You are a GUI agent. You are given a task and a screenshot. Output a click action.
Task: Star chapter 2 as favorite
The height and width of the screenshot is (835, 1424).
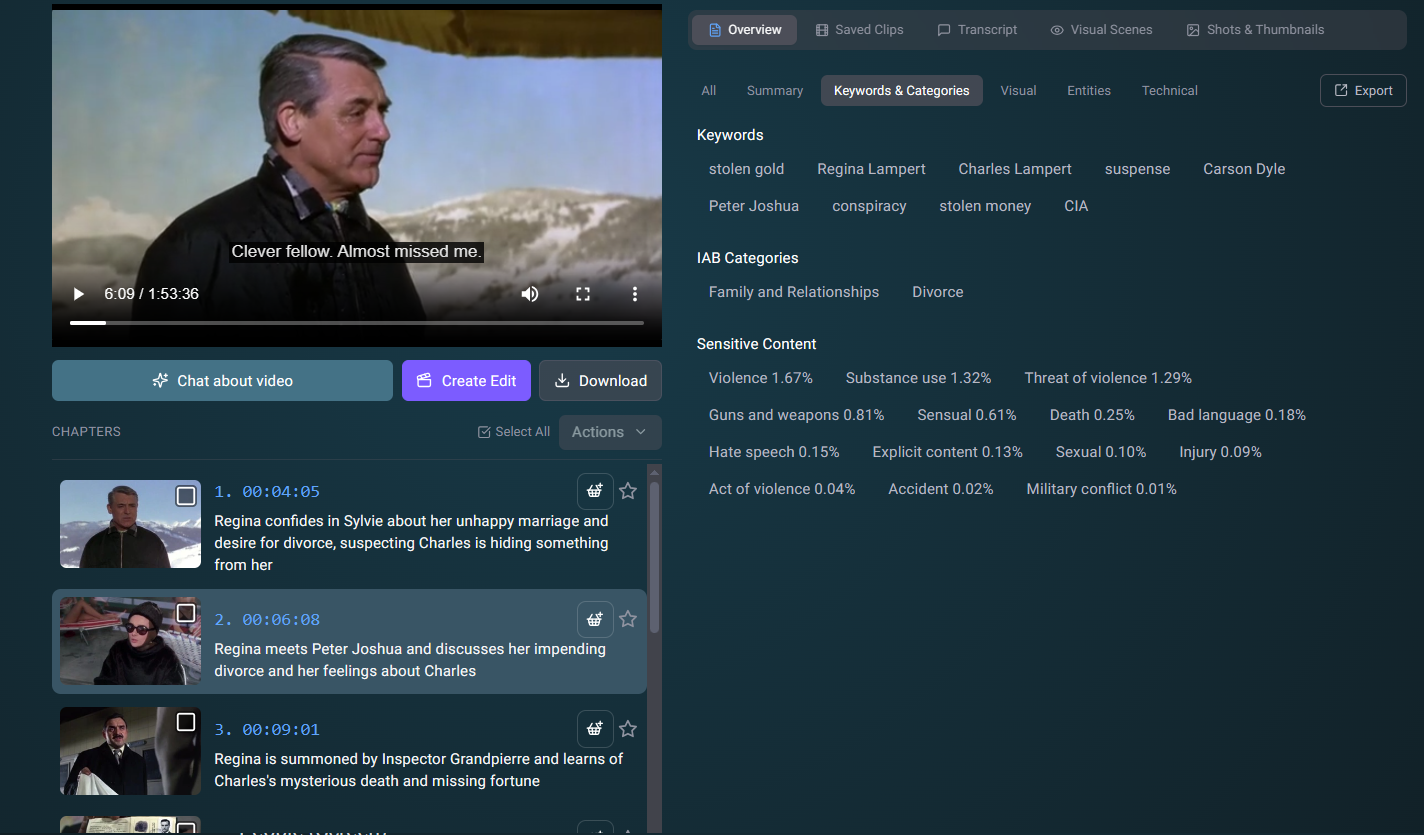click(x=628, y=619)
